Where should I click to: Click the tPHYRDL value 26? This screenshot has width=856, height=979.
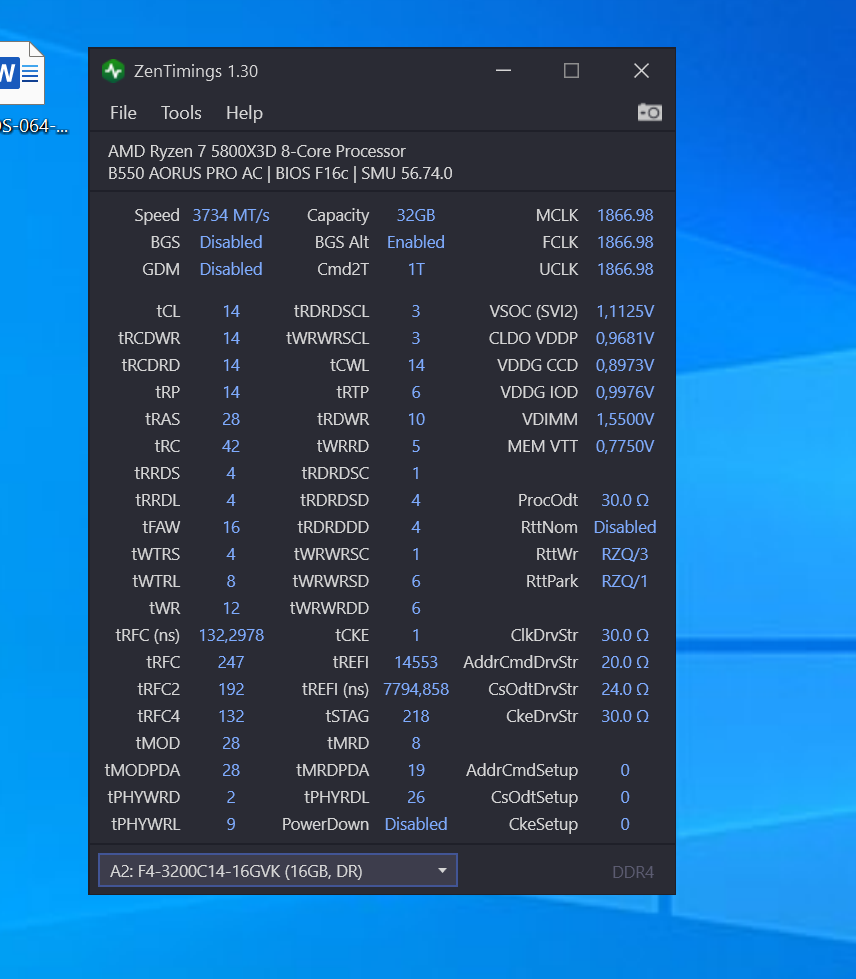(x=416, y=797)
